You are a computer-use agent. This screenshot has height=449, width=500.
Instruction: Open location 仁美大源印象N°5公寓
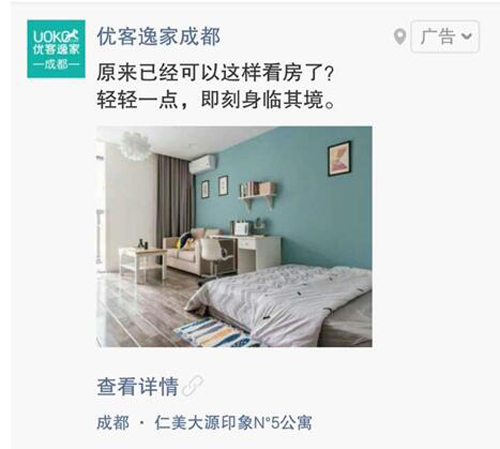tap(233, 423)
